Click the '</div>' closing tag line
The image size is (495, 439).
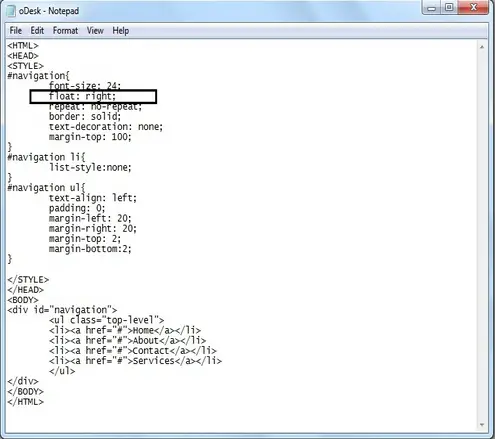(x=23, y=381)
